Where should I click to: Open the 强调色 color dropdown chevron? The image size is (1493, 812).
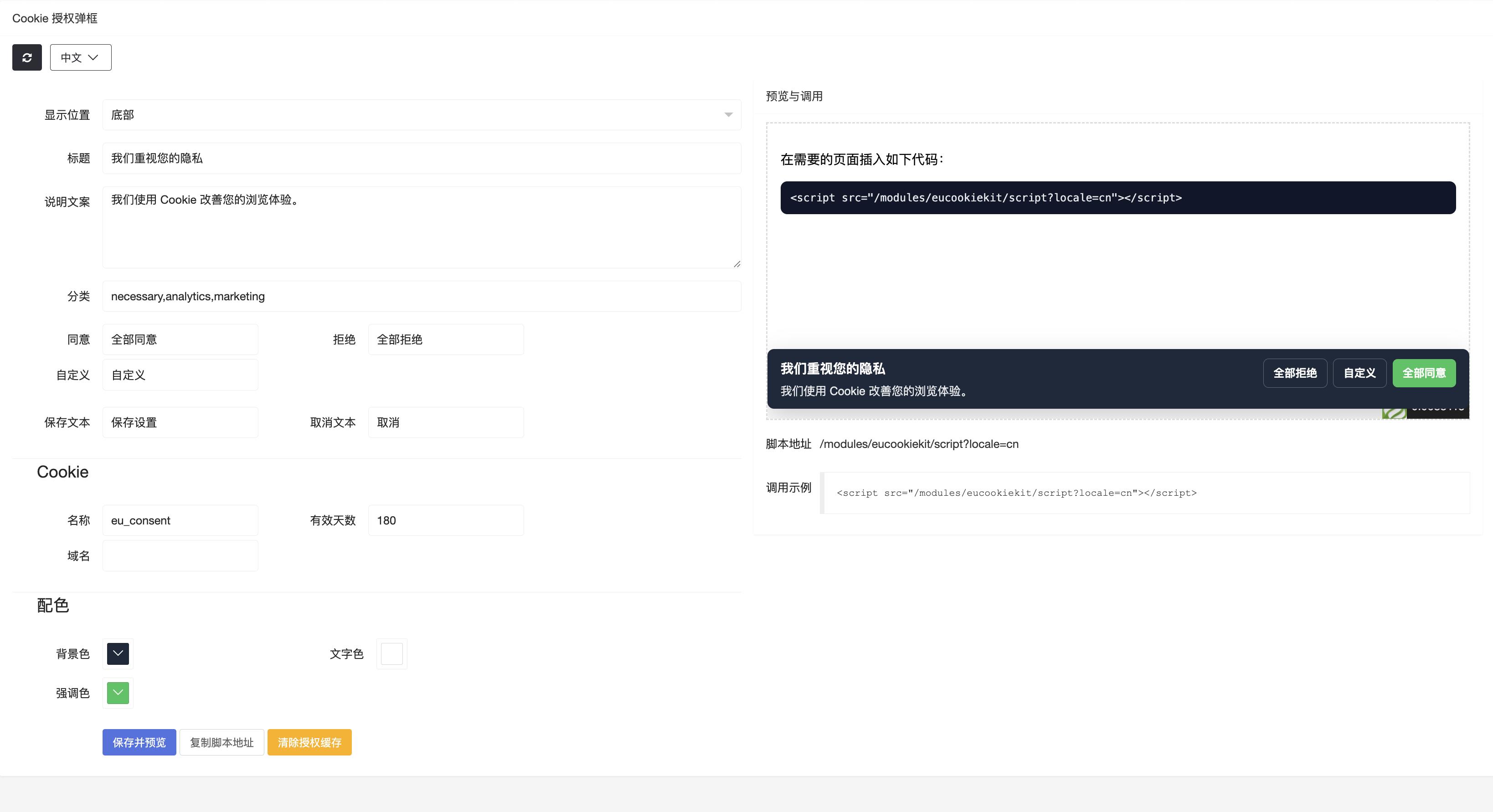118,693
